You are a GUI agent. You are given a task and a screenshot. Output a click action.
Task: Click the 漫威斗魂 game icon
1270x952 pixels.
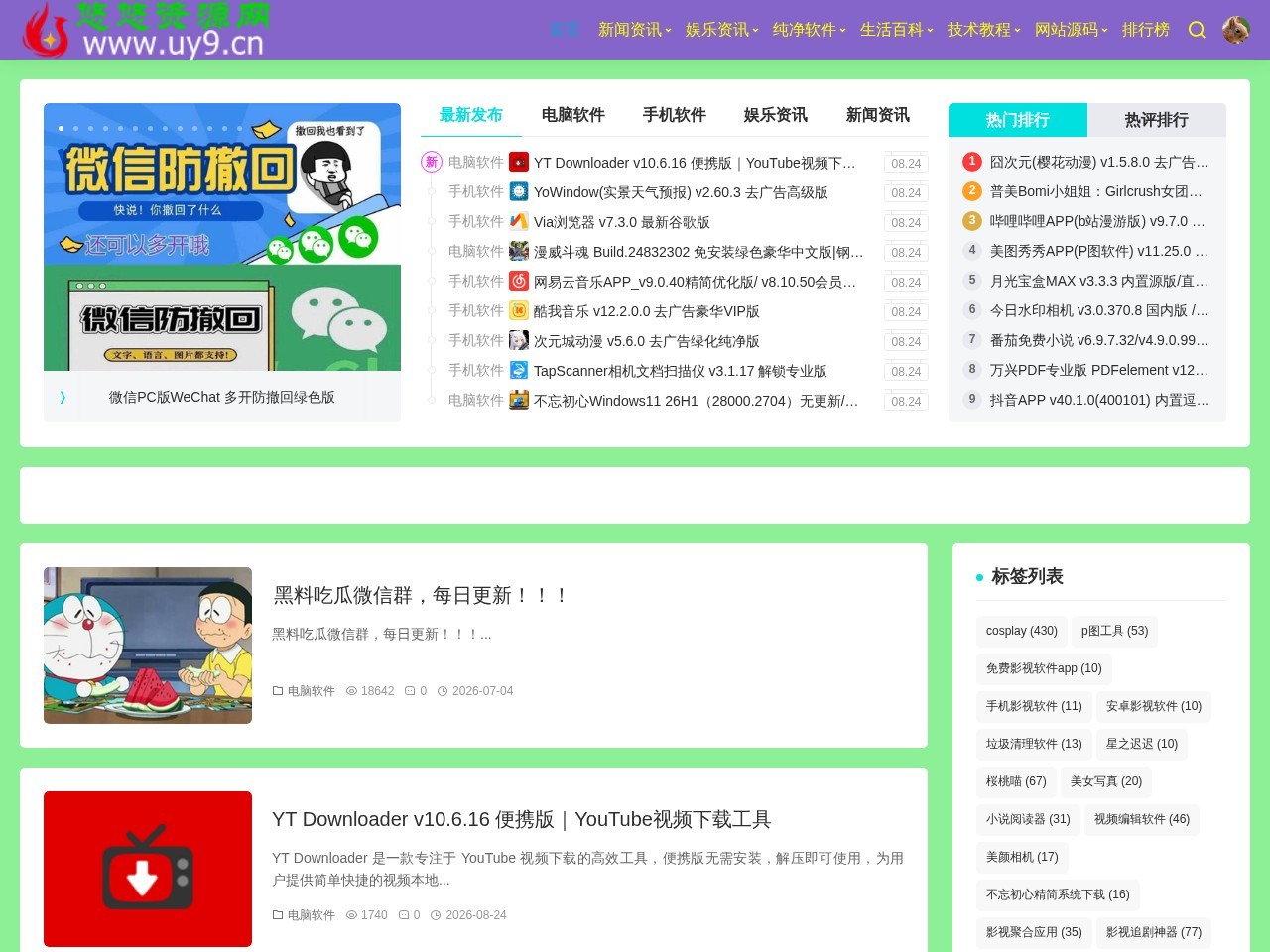tap(519, 252)
